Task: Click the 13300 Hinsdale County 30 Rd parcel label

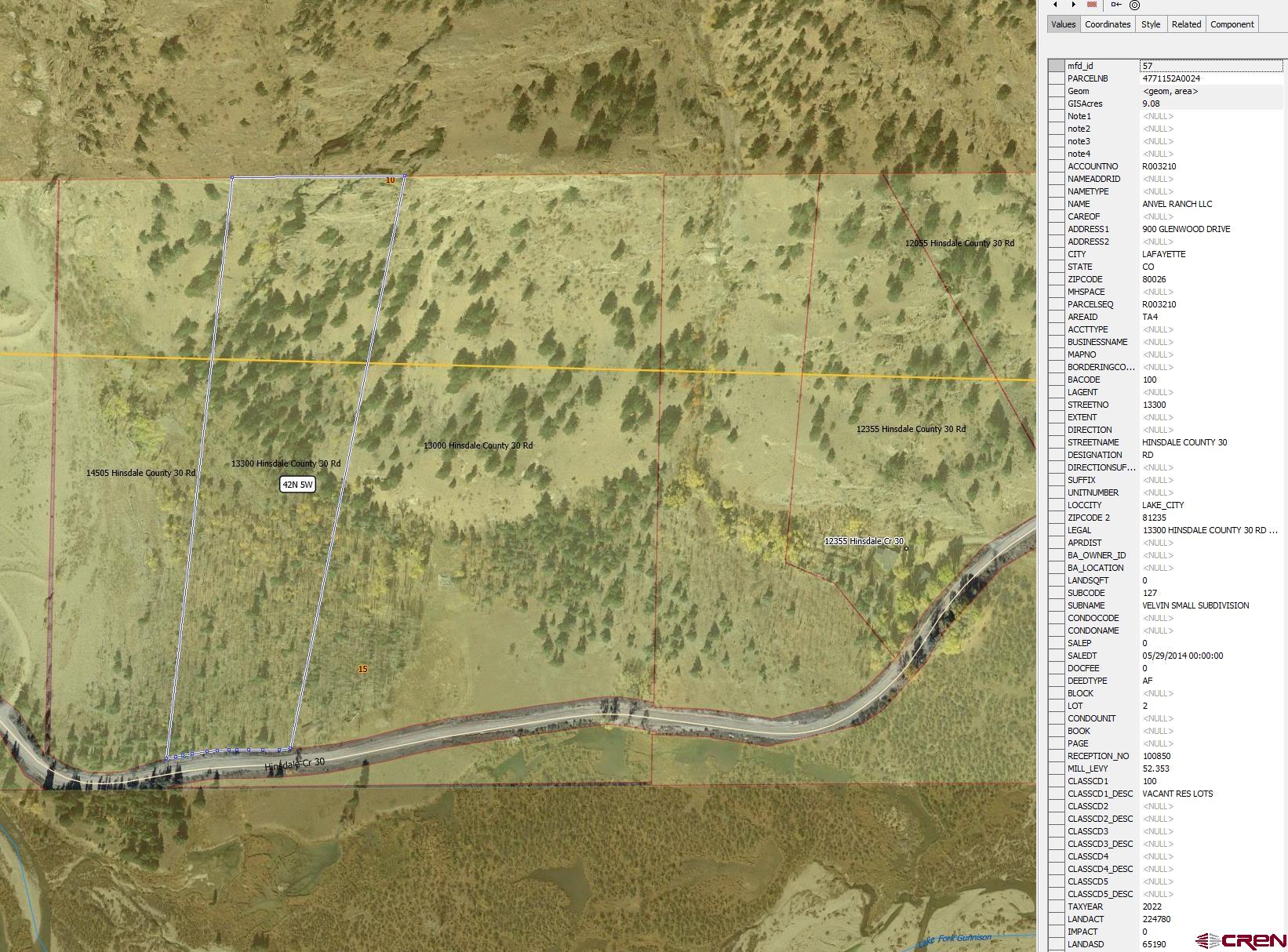Action: pyautogui.click(x=286, y=463)
